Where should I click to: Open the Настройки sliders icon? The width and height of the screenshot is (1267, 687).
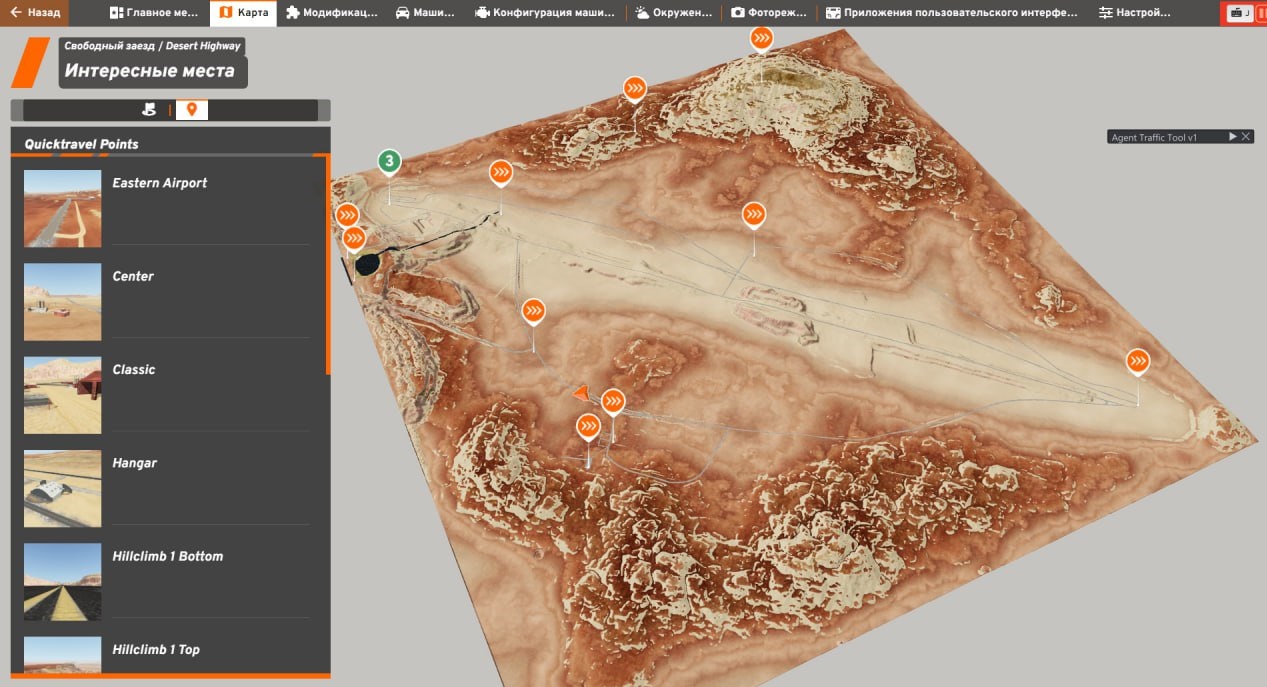point(1108,12)
